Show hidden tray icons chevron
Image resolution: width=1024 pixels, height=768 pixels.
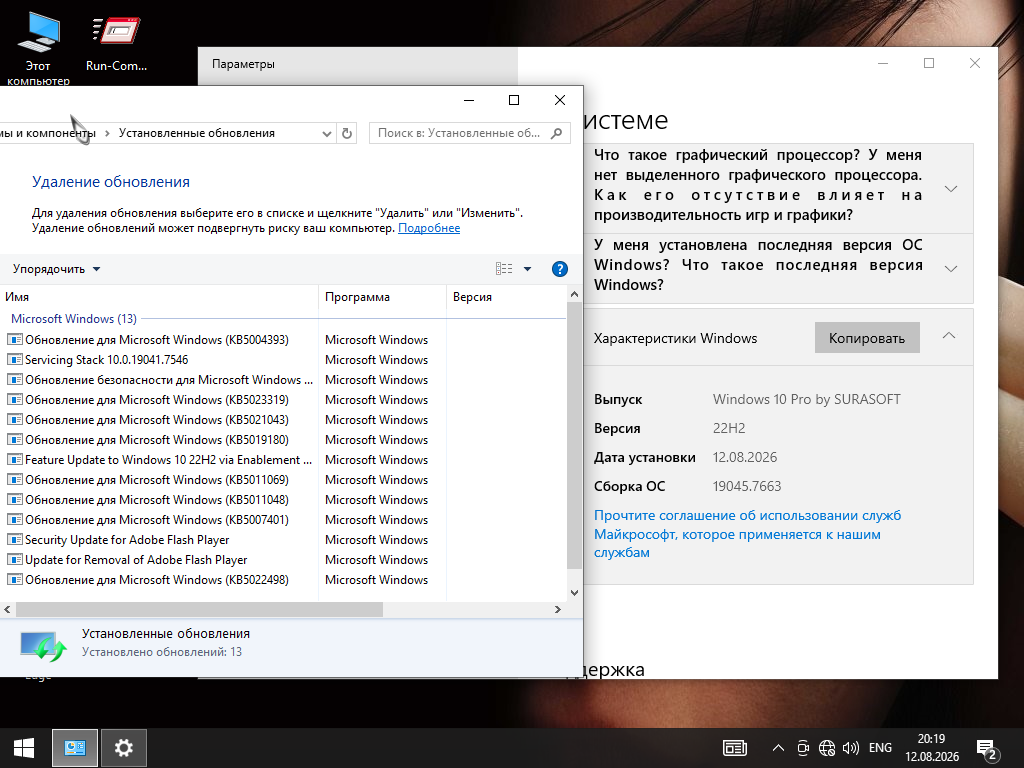(778, 748)
